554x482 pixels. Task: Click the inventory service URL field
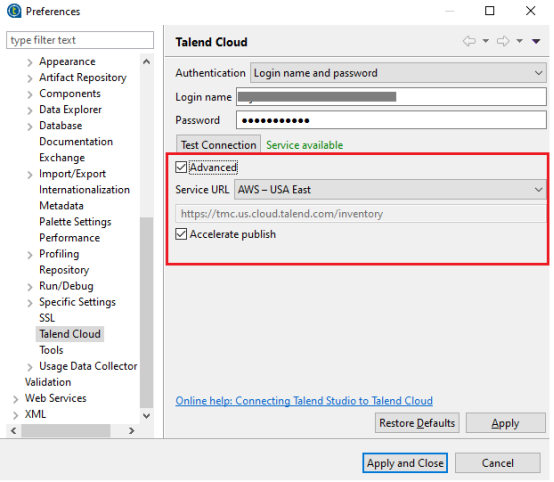coord(361,214)
